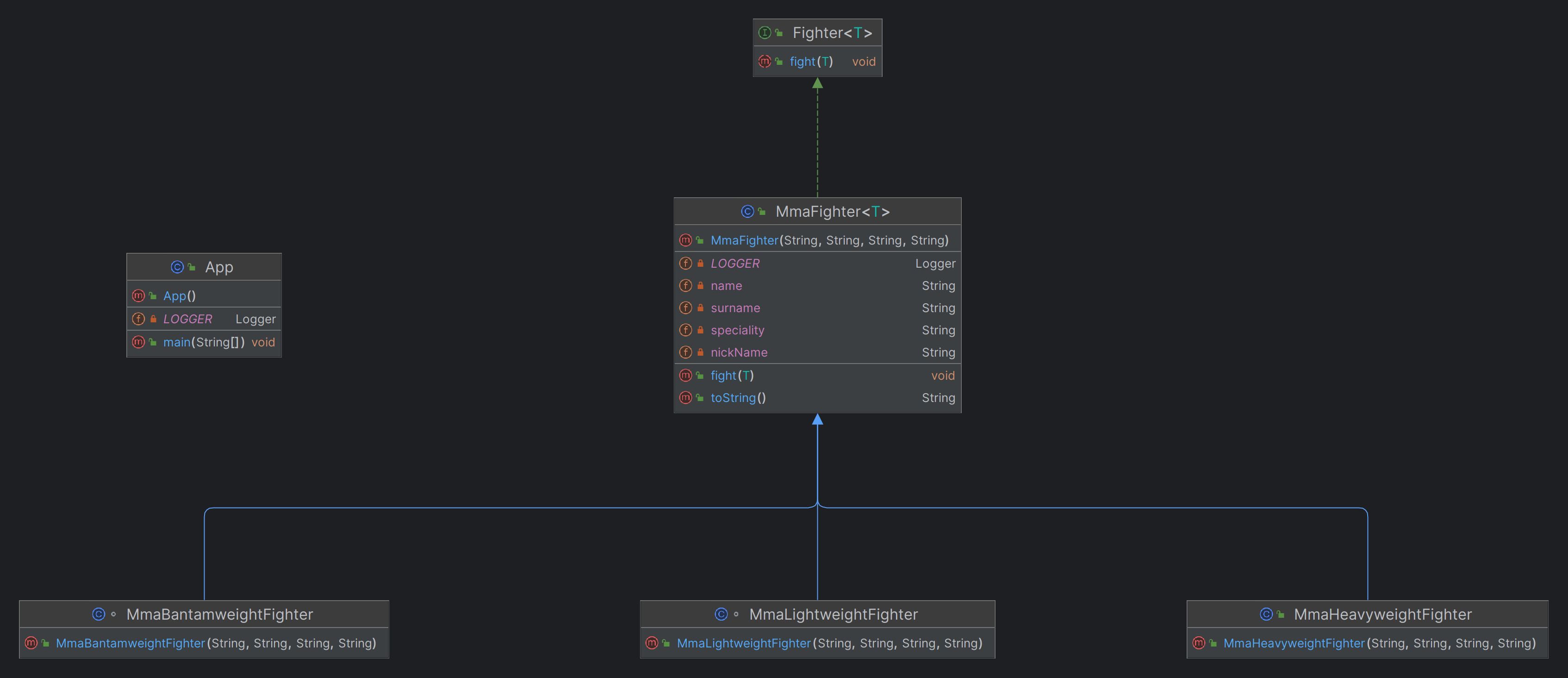Select the fight(T) method in Fighter interface
The image size is (1568, 678).
(817, 62)
